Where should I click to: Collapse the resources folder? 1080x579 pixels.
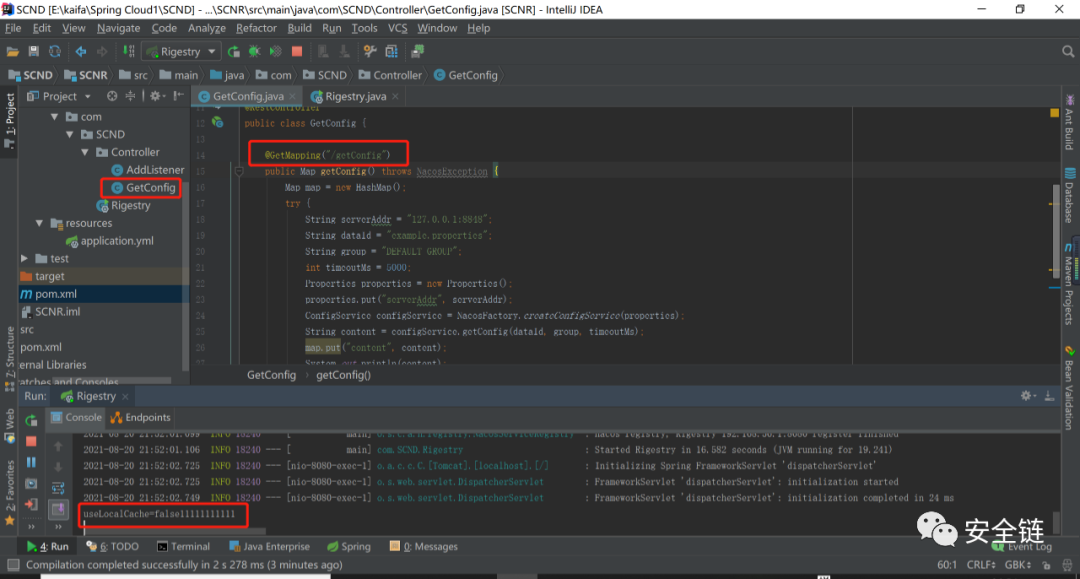[39, 223]
